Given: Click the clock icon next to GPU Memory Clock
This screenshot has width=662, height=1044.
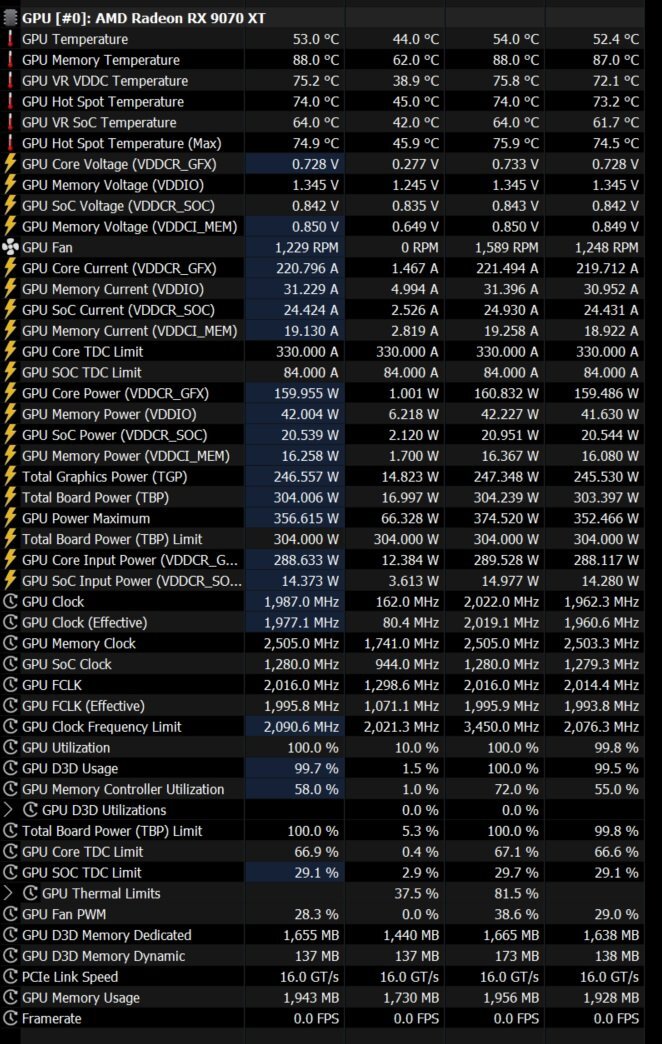Looking at the screenshot, I should (x=10, y=644).
